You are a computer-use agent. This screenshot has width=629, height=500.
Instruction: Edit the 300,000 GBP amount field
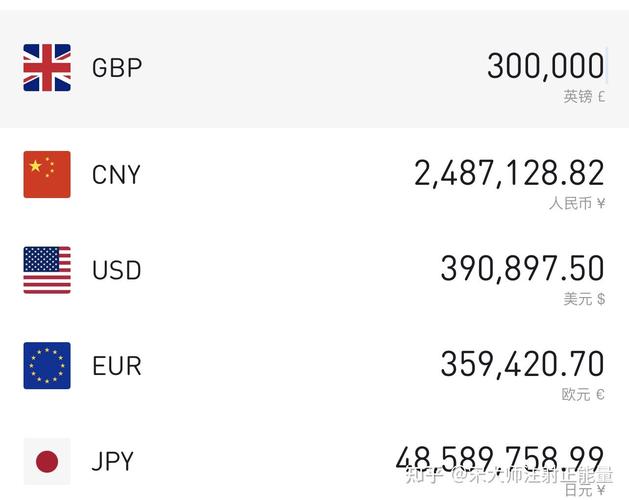tap(546, 66)
